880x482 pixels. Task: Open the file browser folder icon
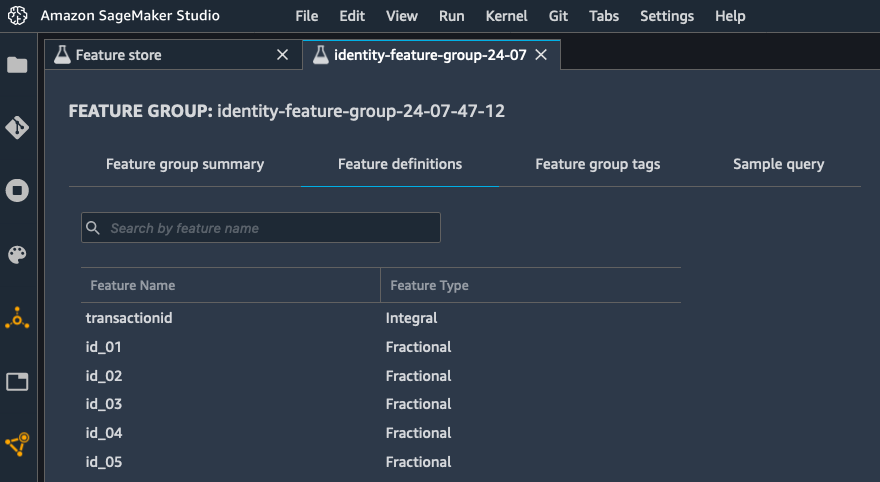click(x=17, y=65)
